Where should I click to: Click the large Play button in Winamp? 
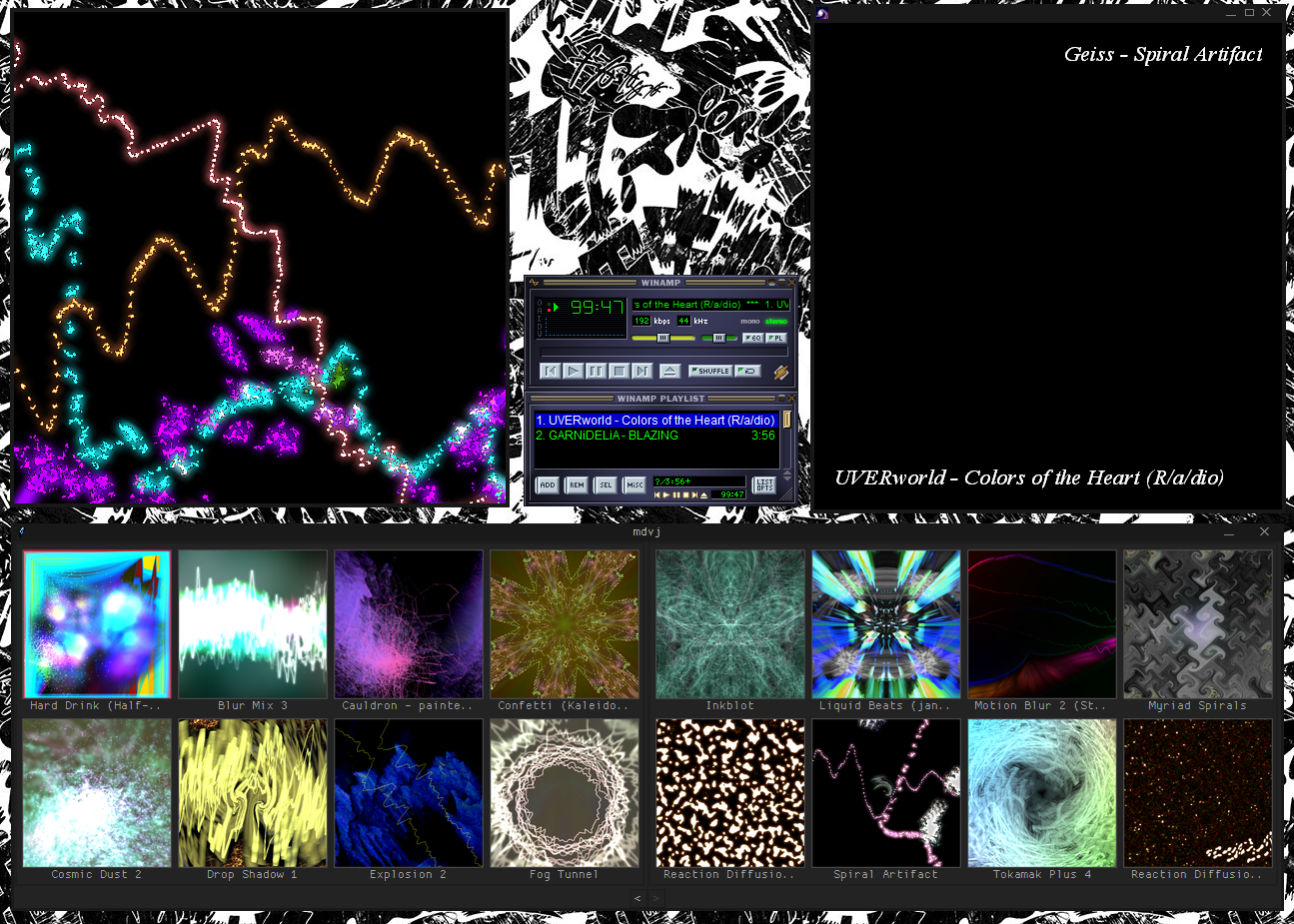point(573,371)
